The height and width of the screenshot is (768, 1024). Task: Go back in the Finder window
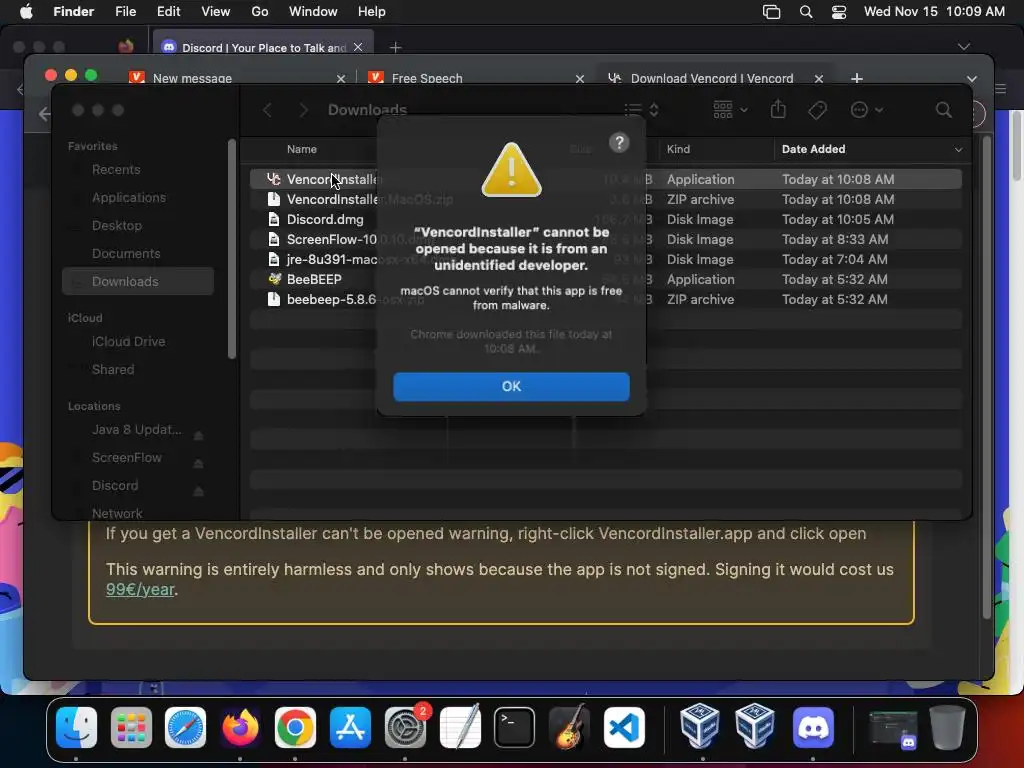point(267,110)
